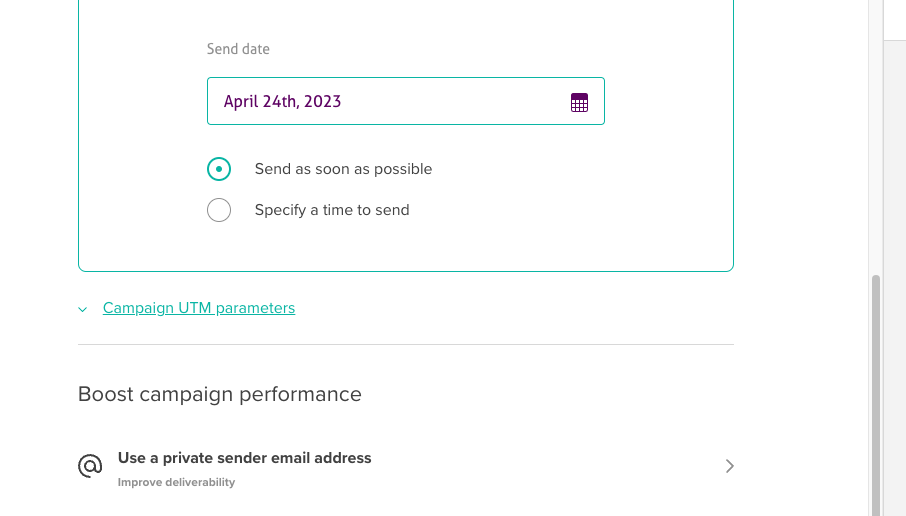Click the 'Send as soon as possible' label
This screenshot has height=516, width=906.
[x=343, y=169]
